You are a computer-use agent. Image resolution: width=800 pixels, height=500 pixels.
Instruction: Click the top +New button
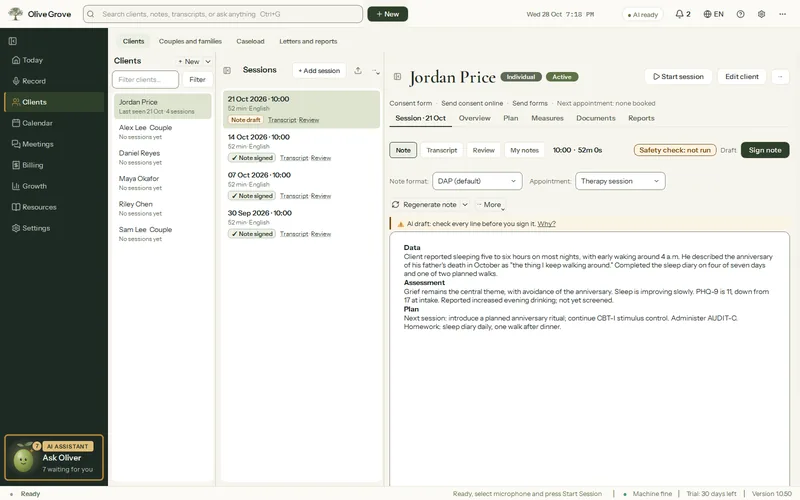coord(387,14)
